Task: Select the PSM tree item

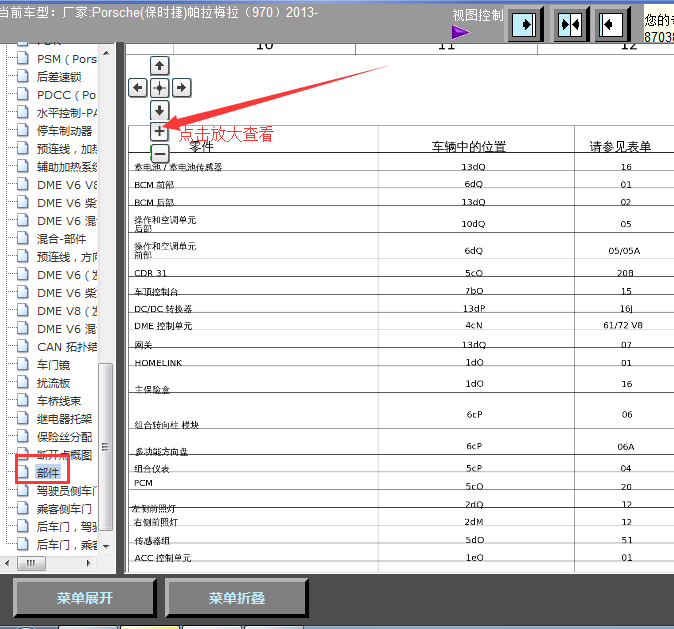Action: click(67, 59)
